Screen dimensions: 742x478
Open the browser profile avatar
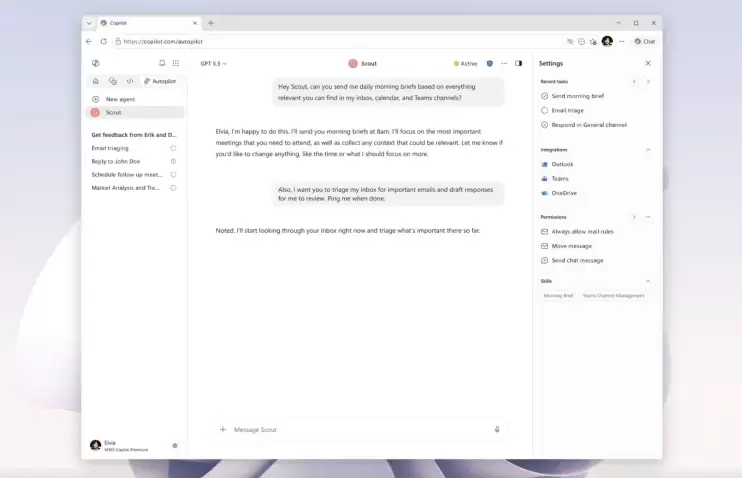coord(607,41)
